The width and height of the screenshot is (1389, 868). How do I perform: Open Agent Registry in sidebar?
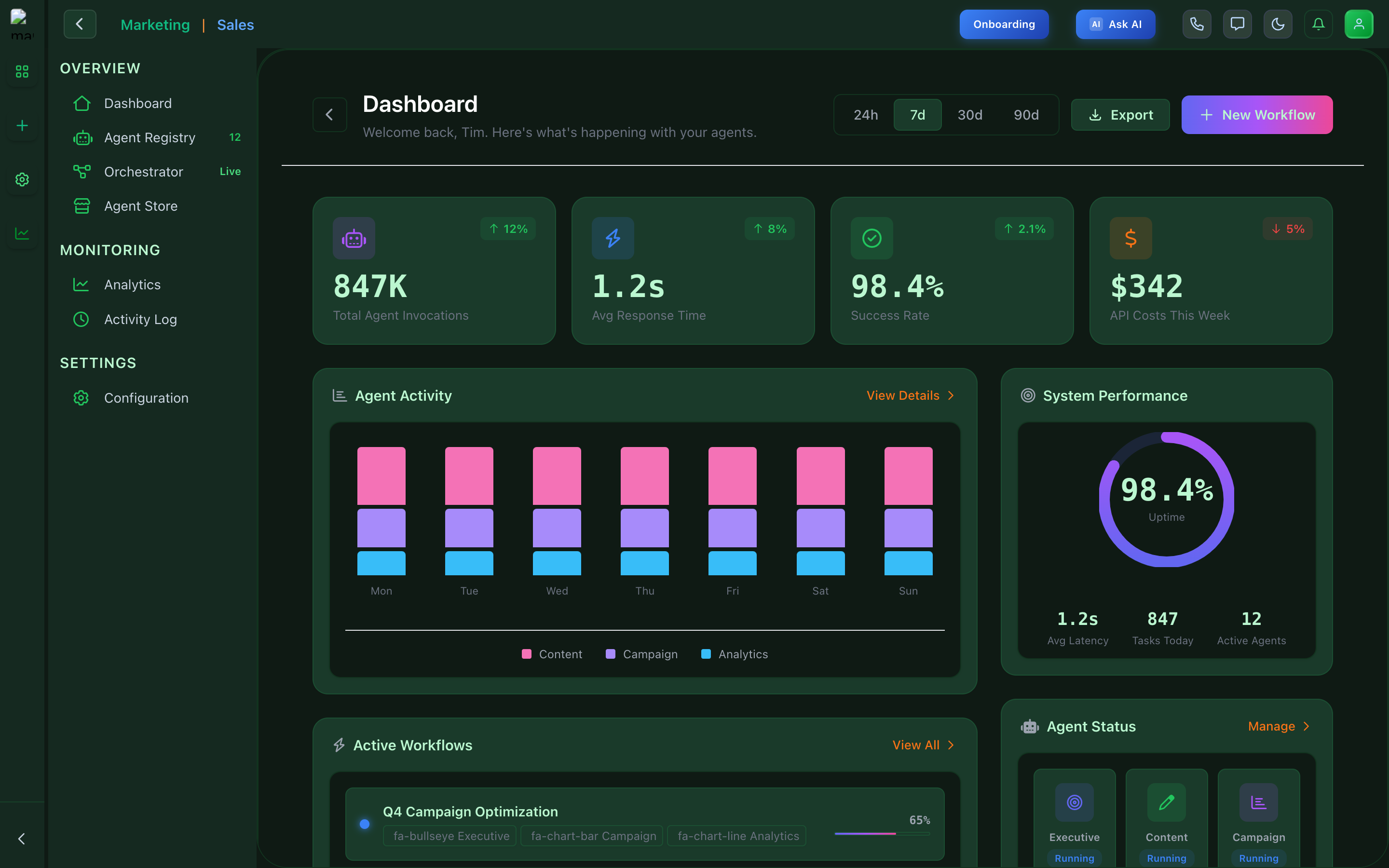157,138
